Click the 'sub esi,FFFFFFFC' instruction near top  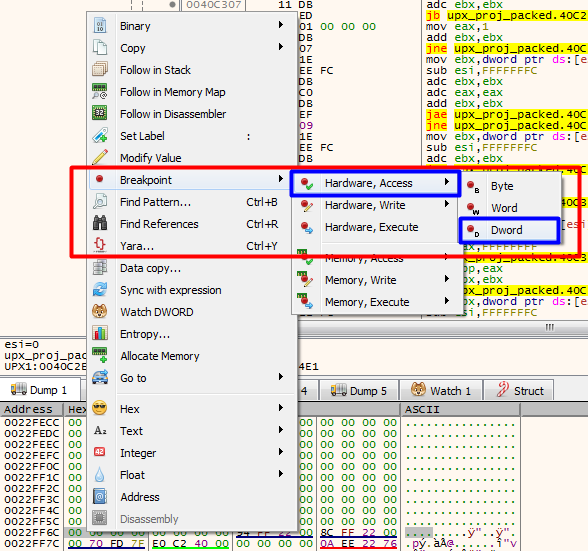click(x=482, y=70)
